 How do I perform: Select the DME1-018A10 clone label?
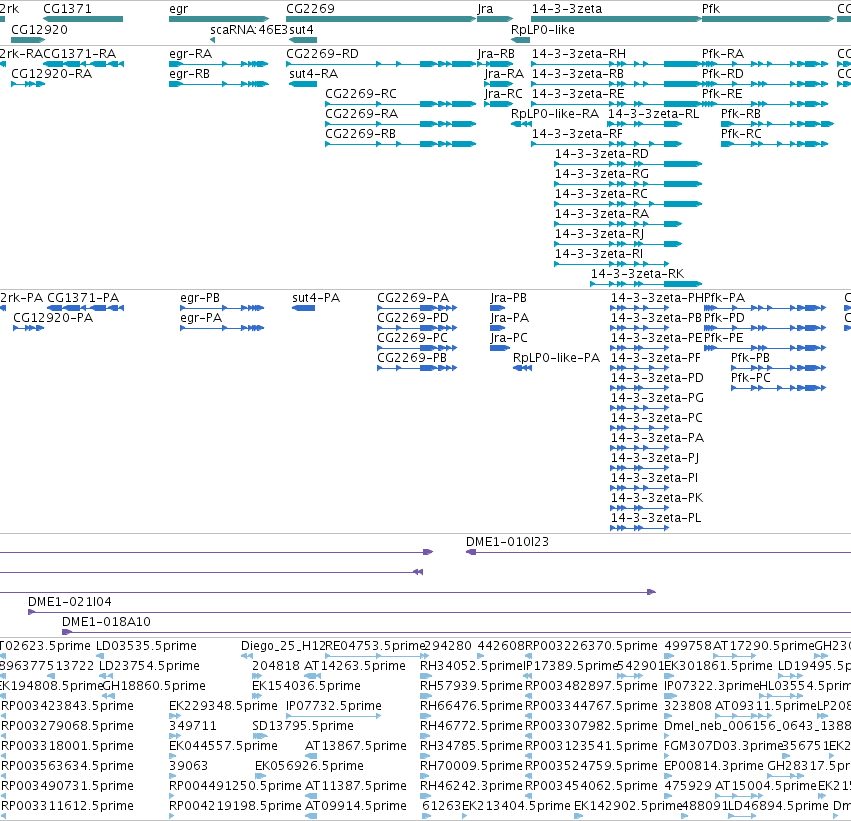[x=106, y=621]
